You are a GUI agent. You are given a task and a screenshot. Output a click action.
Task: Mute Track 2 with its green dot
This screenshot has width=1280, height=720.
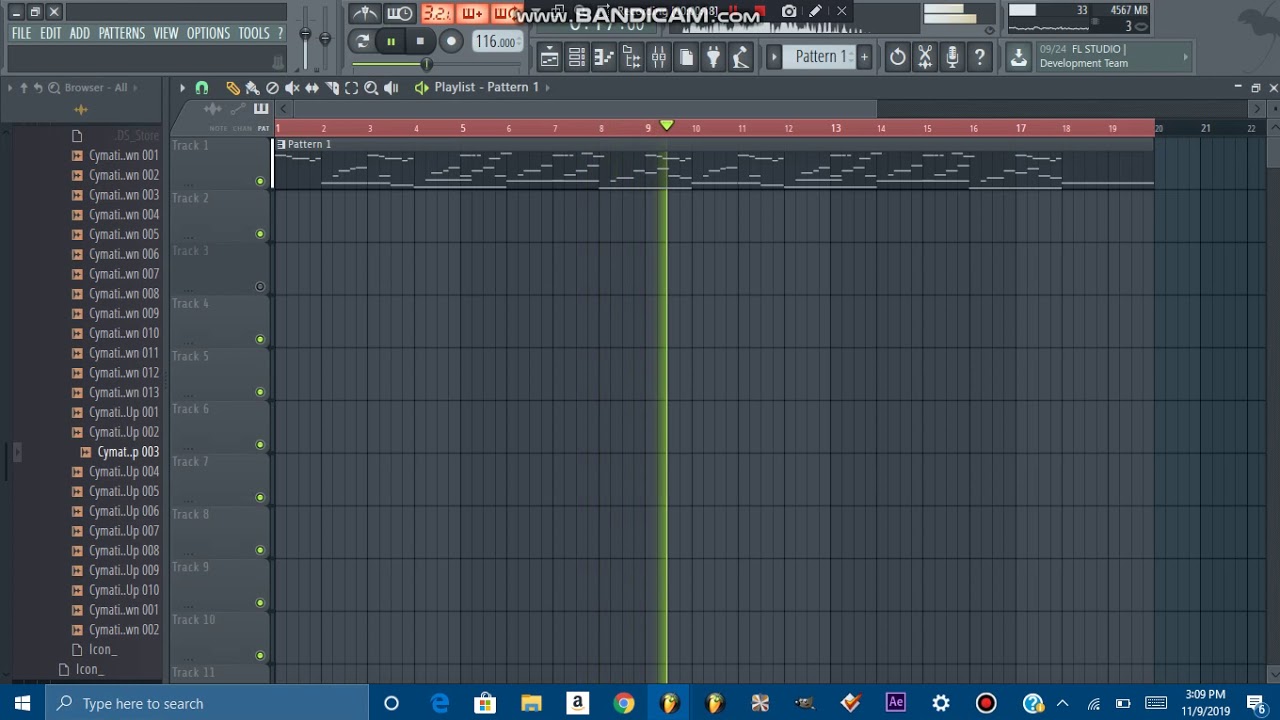tap(260, 234)
